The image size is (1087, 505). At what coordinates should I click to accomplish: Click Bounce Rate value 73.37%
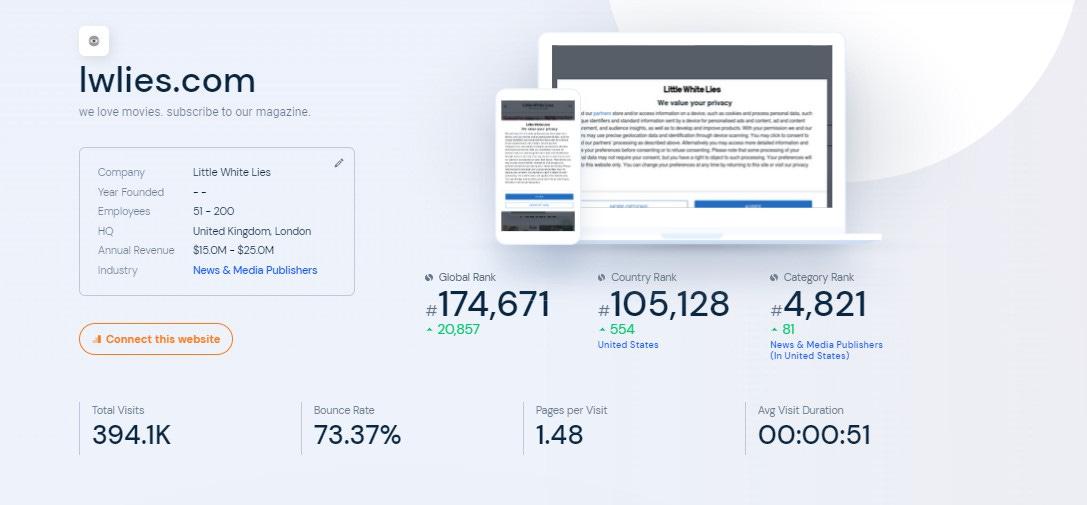click(x=357, y=435)
